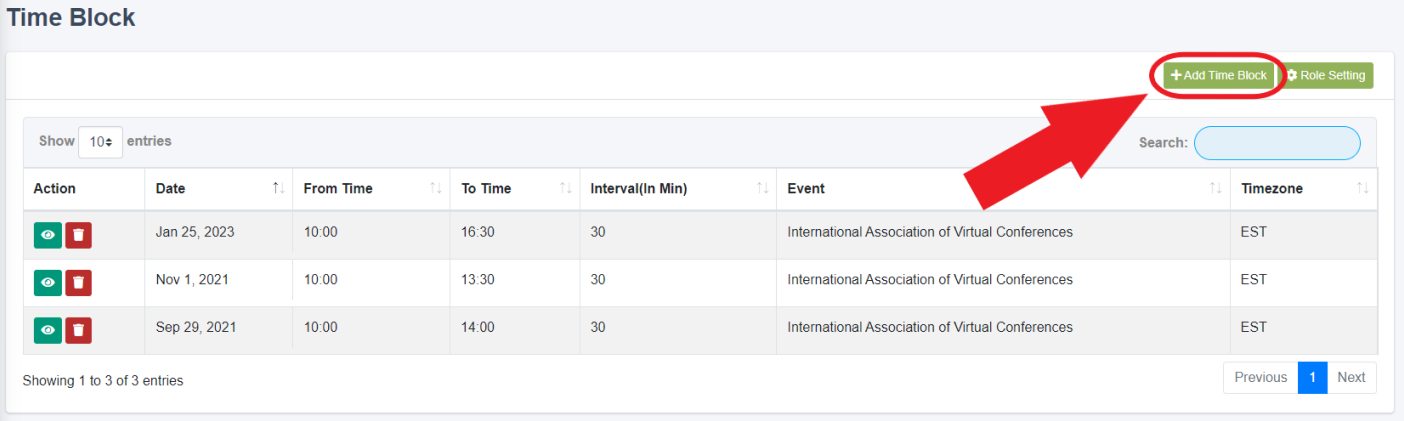Sort table by From Time column
Screen dimensions: 1404x421
(371, 188)
